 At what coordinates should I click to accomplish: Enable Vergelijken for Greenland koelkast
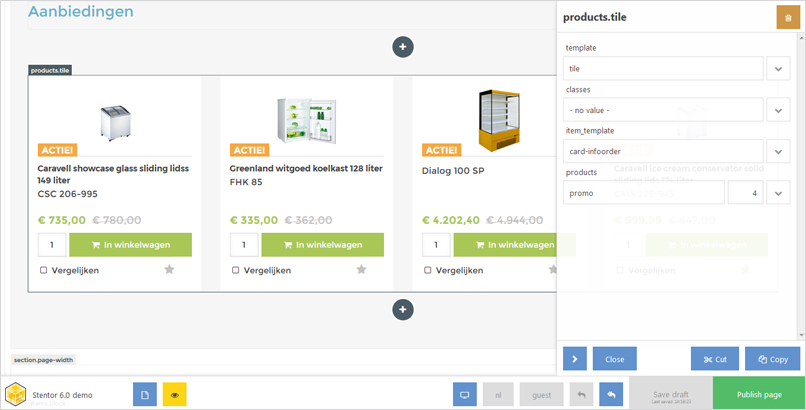(235, 270)
